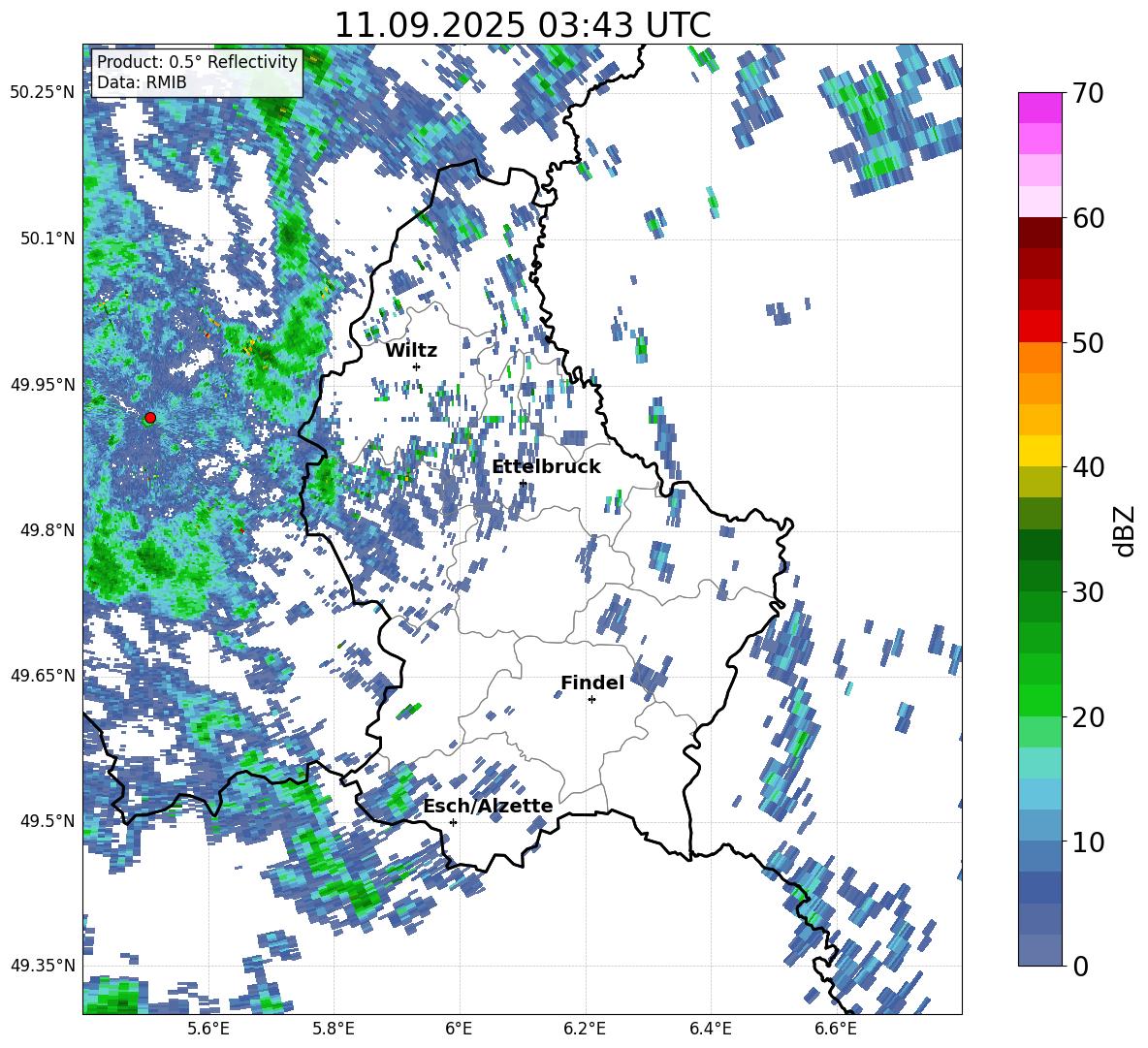Click the 'Findel' city label
Screen dimensions: 1148x1048
click(592, 683)
